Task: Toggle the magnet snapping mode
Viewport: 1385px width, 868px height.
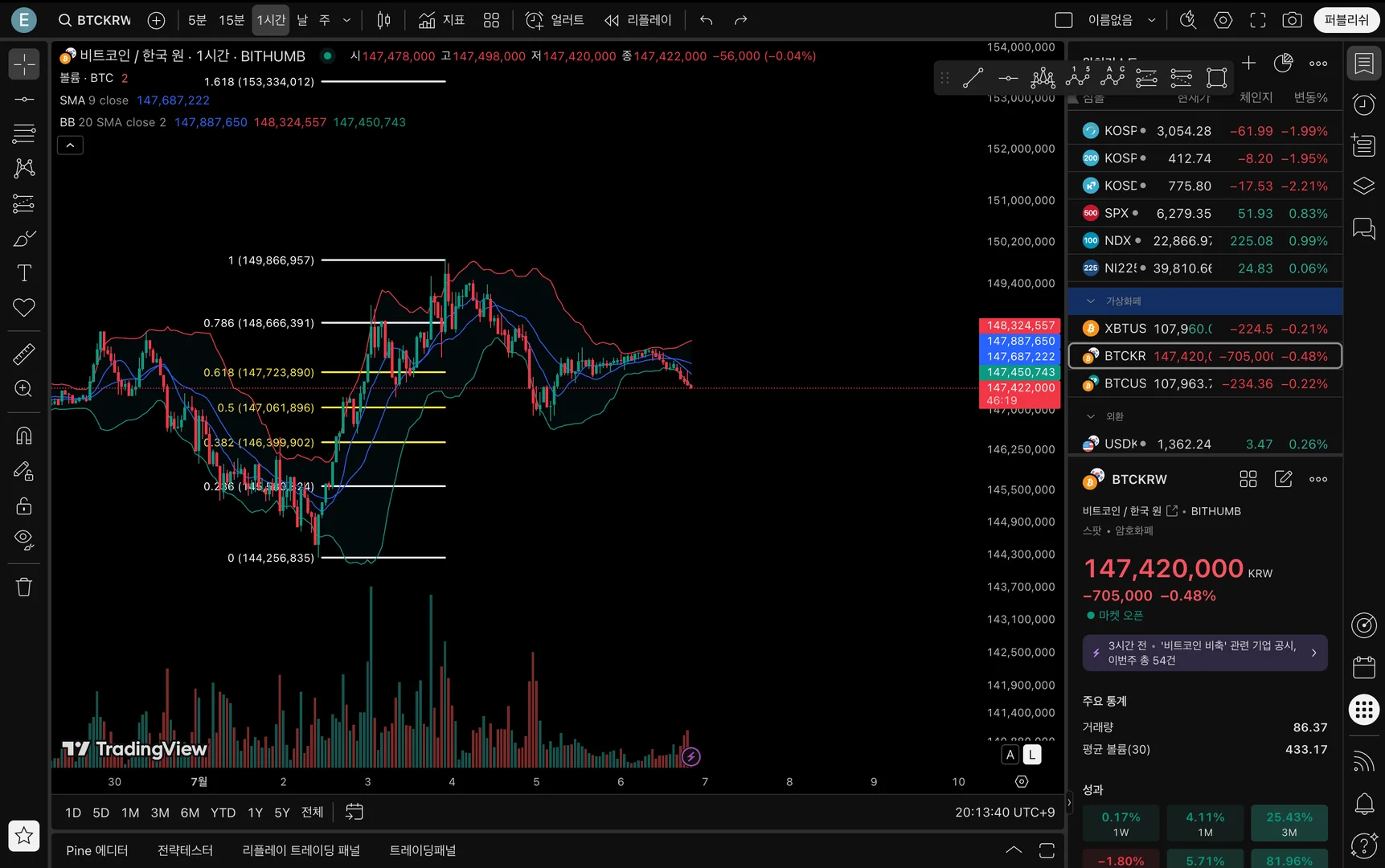Action: (x=24, y=436)
